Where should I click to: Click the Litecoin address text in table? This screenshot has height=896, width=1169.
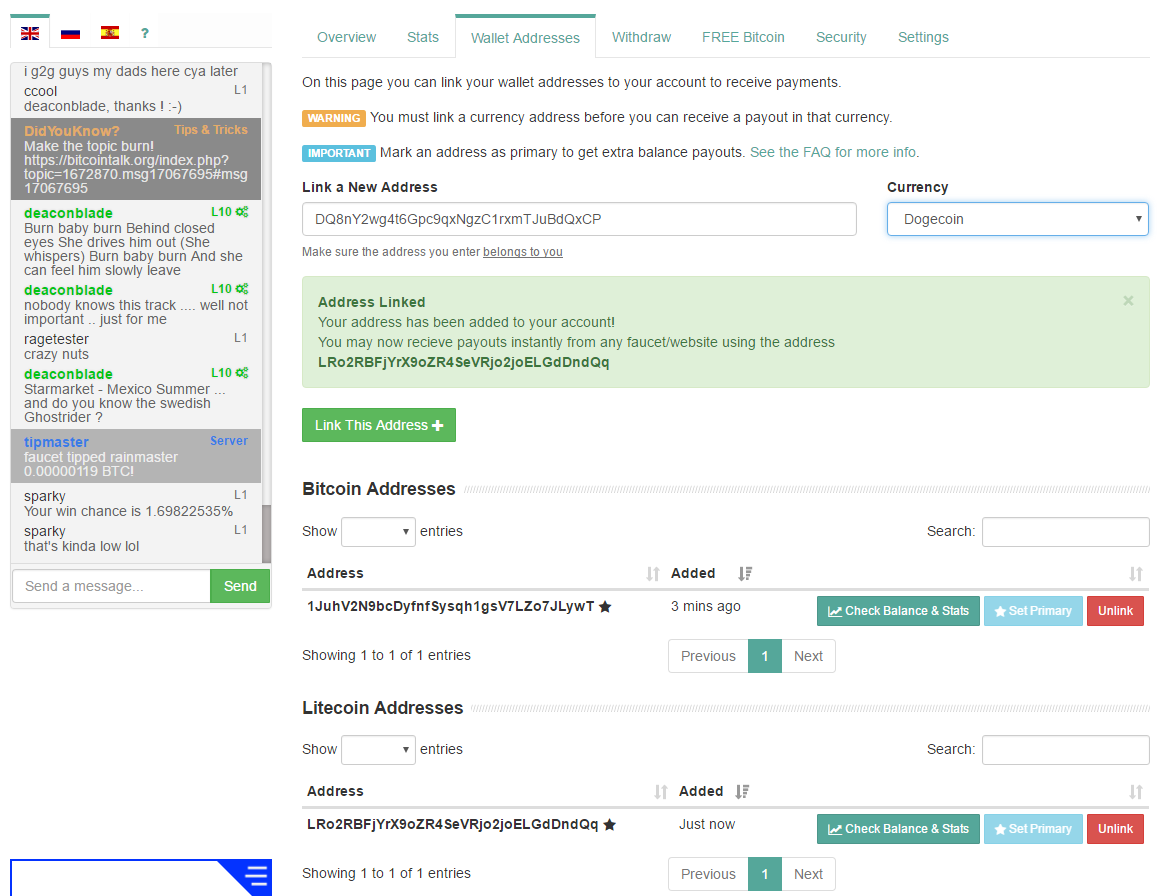tap(453, 824)
